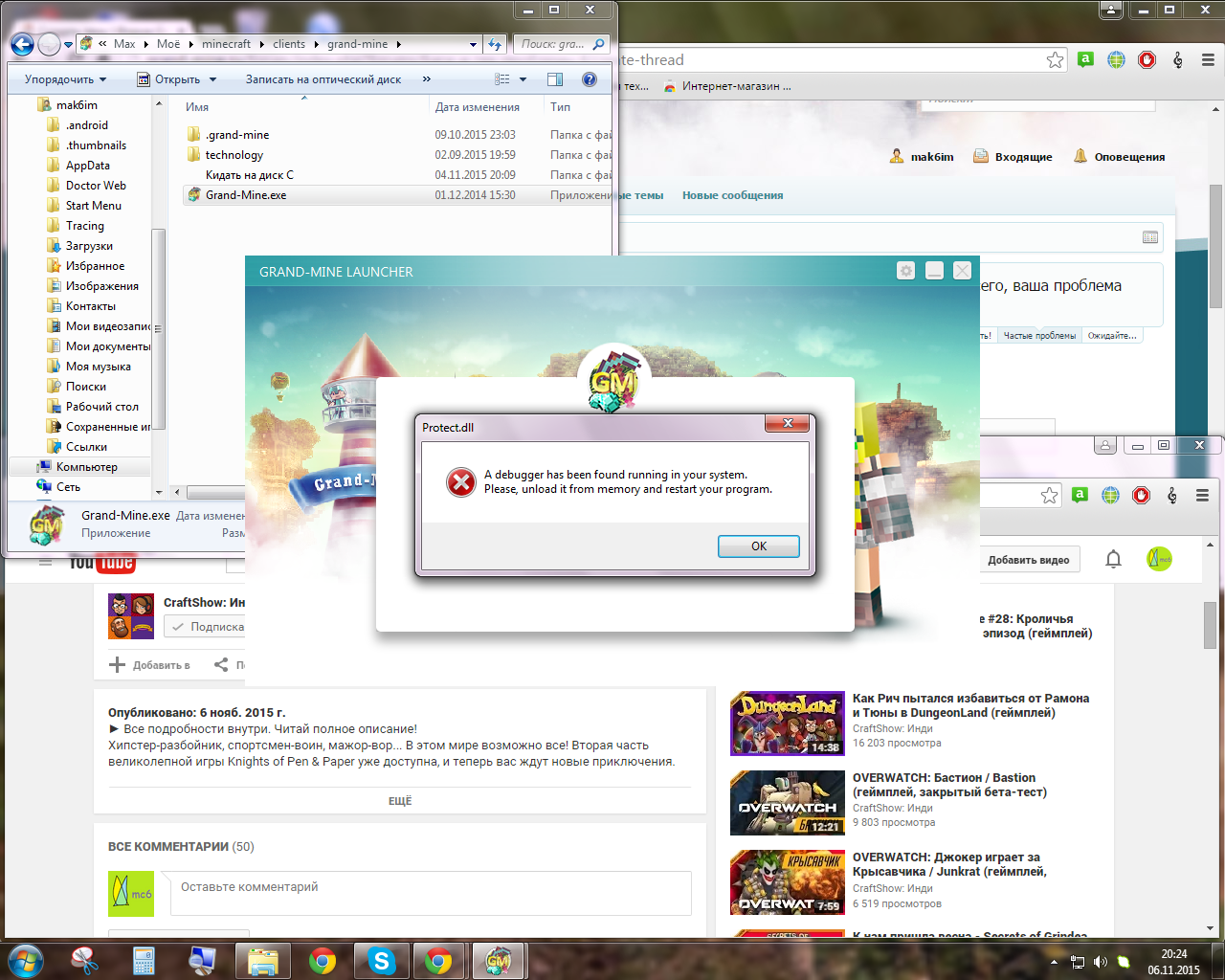This screenshot has height=980, width=1225.
Task: Open Calculator from the taskbar
Action: coord(144,960)
